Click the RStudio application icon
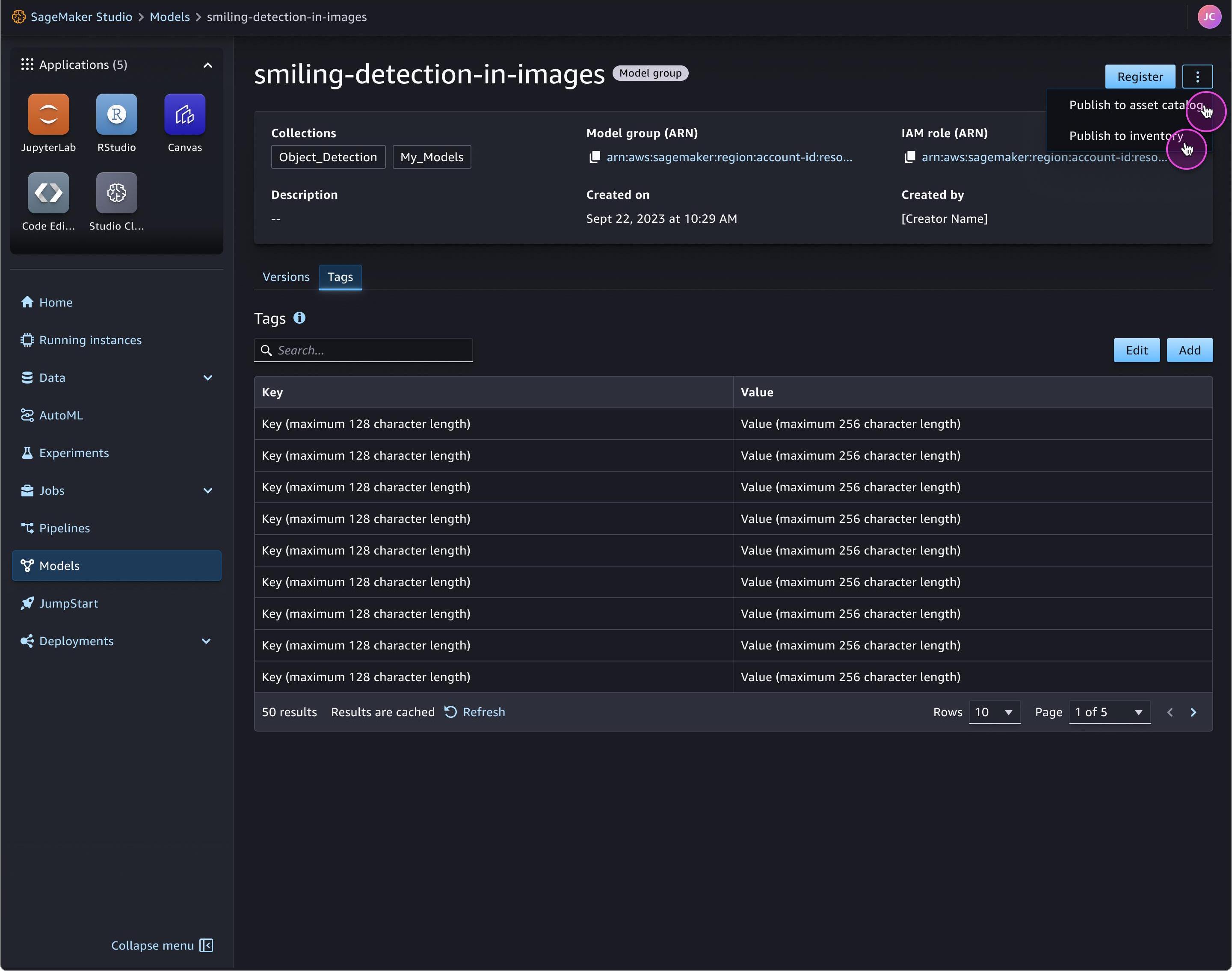The height and width of the screenshot is (971, 1232). coord(116,113)
